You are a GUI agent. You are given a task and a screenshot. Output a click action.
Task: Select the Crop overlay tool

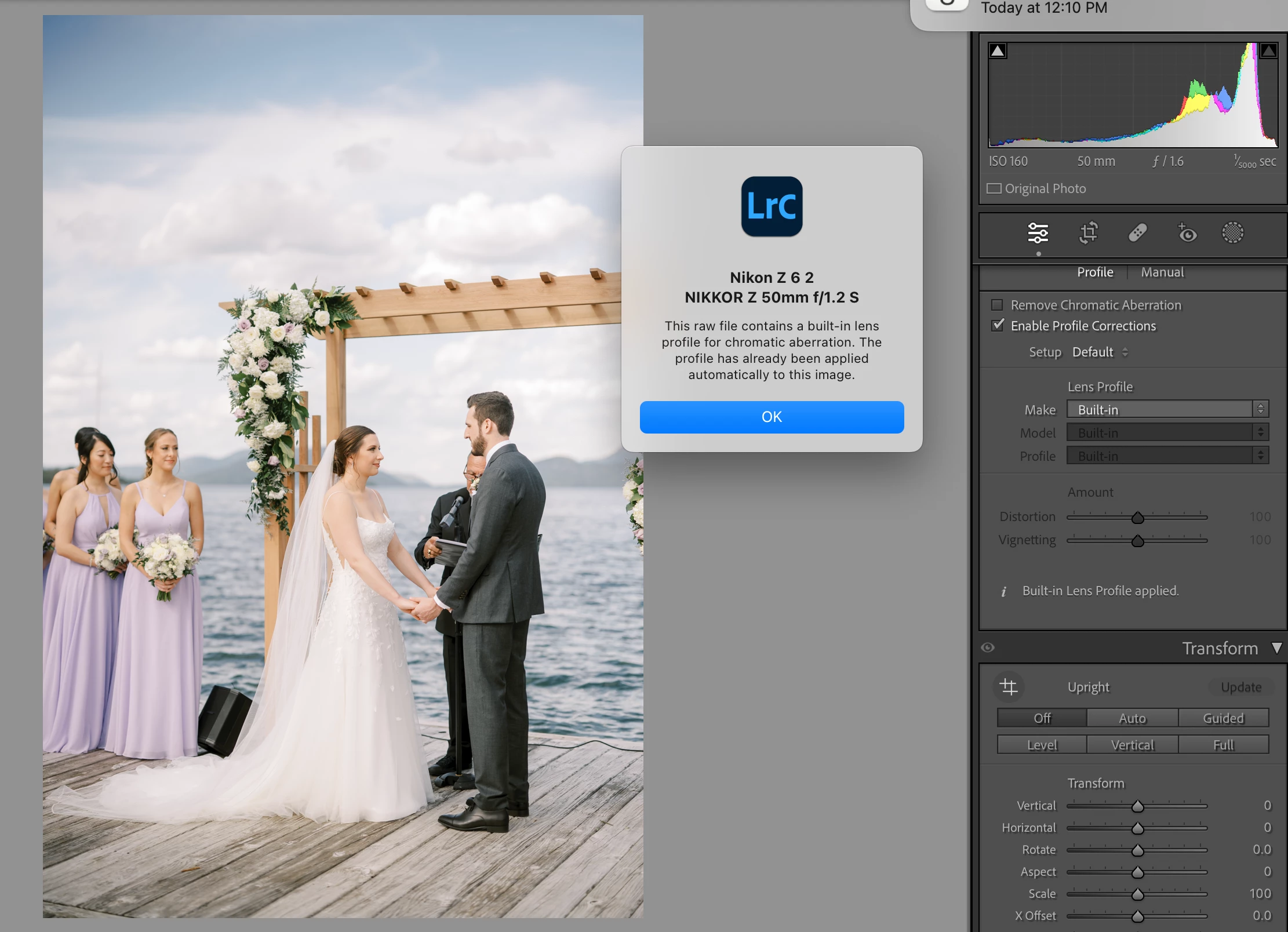pyautogui.click(x=1088, y=233)
